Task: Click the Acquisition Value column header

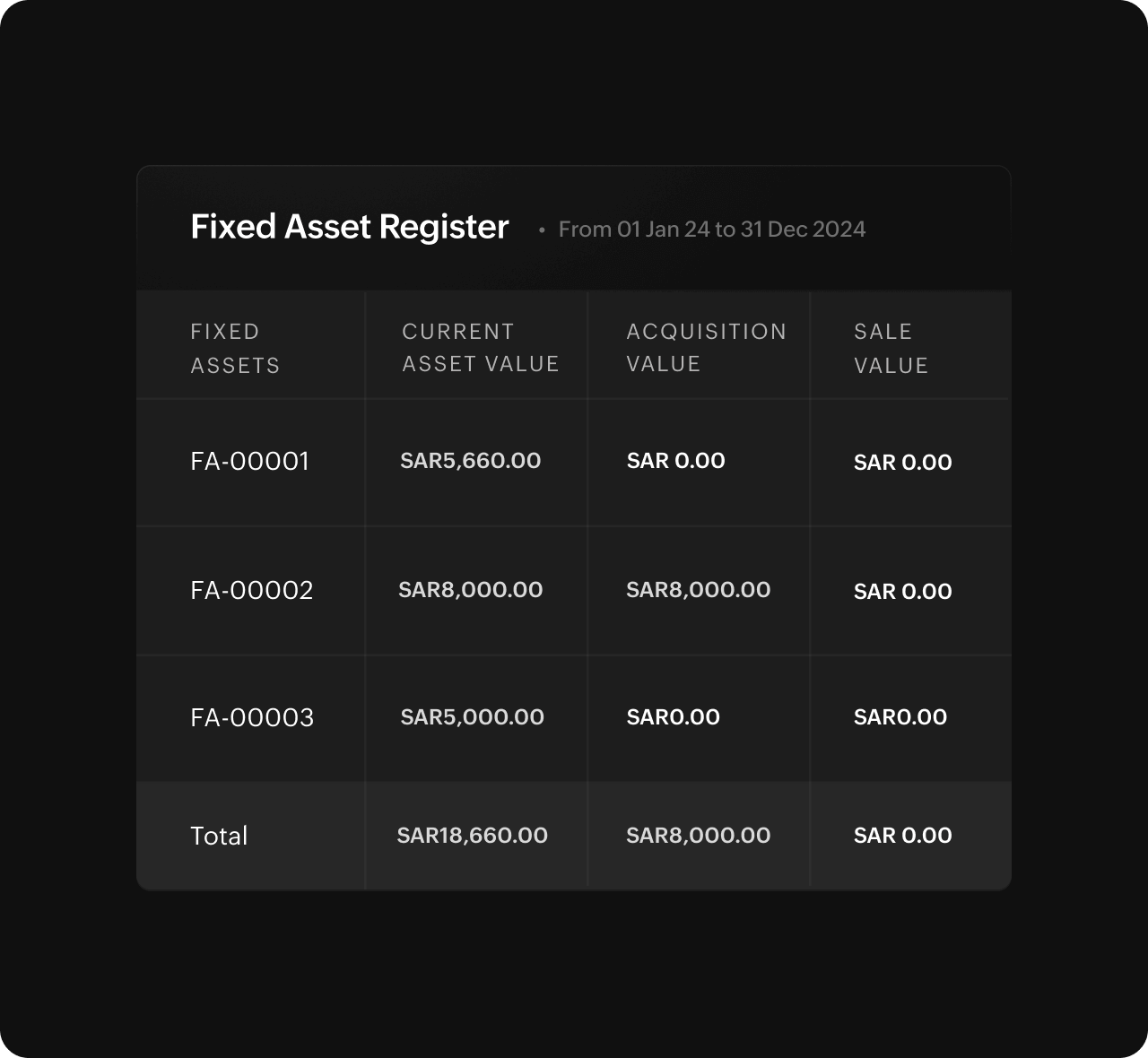Action: [706, 347]
